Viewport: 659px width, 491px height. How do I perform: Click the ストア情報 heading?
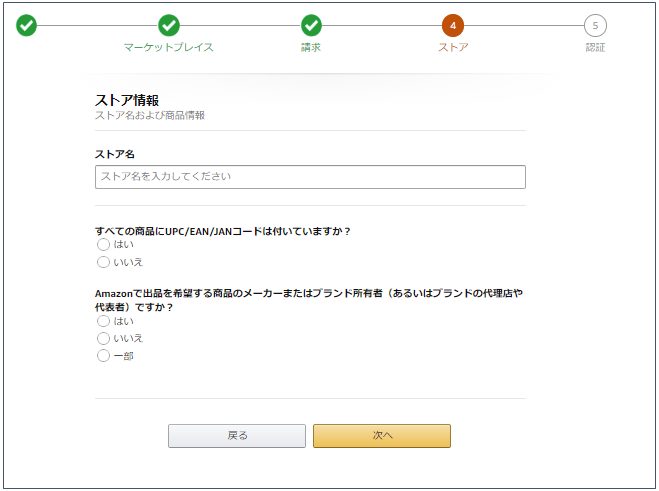point(127,100)
